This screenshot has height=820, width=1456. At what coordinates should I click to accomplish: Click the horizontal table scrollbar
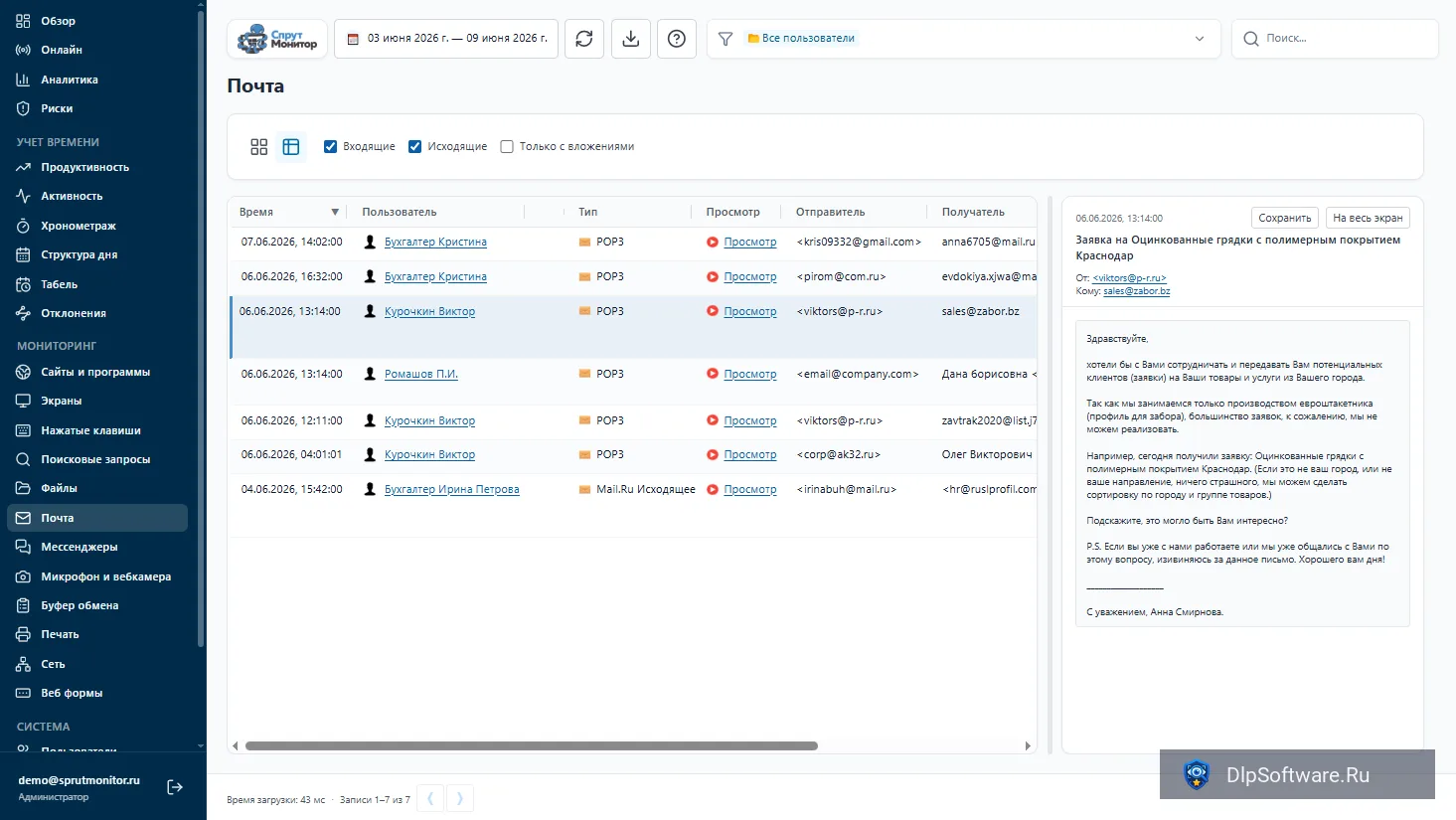click(532, 746)
